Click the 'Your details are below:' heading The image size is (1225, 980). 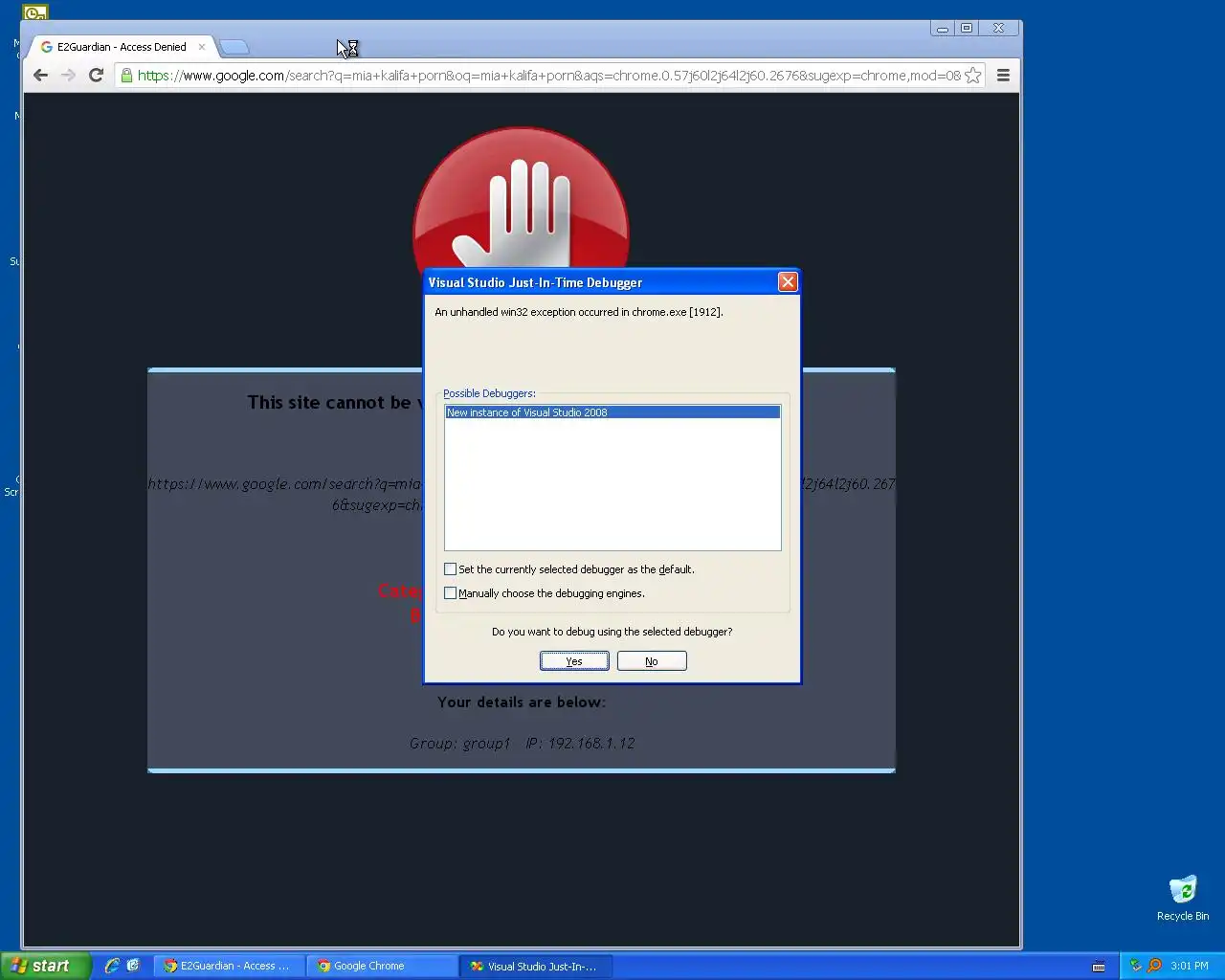click(x=522, y=702)
